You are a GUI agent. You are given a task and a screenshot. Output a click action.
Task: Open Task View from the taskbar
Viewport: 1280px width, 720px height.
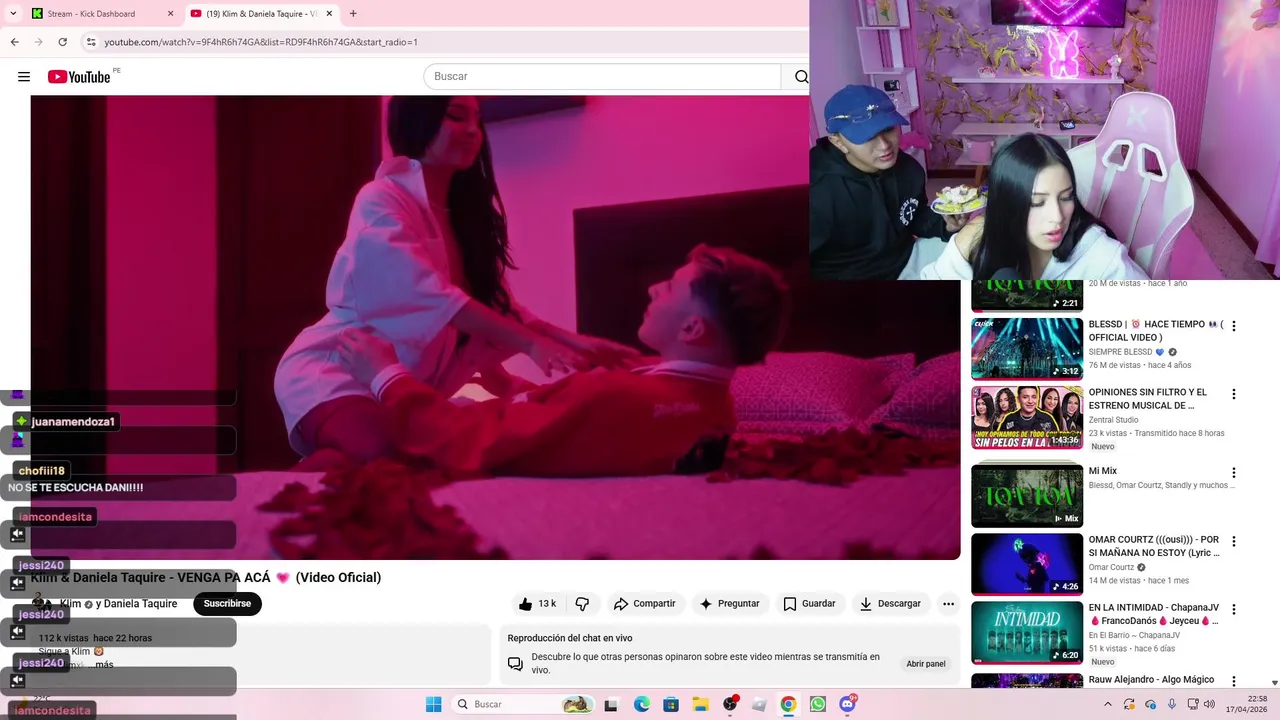pyautogui.click(x=611, y=704)
